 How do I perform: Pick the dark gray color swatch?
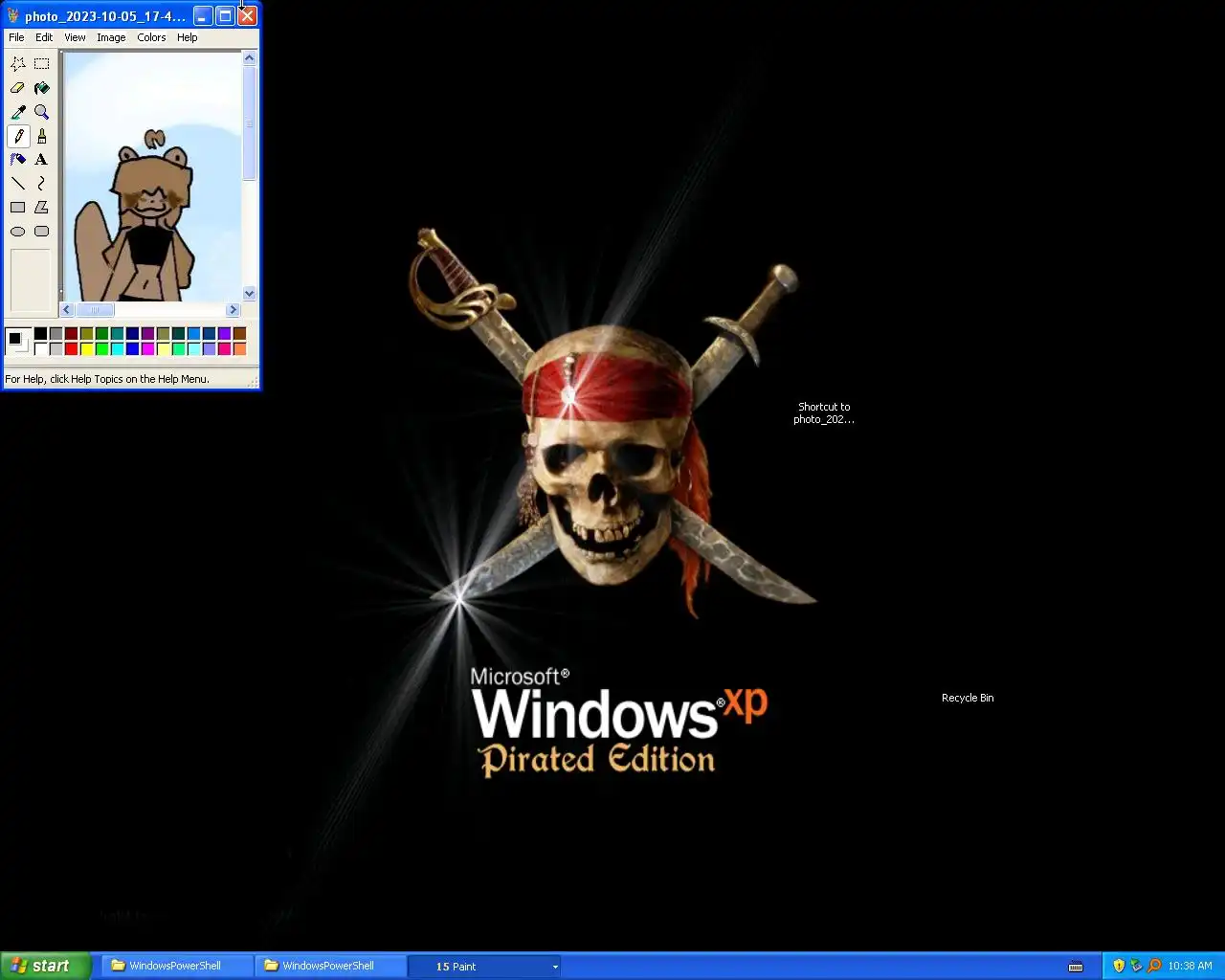[56, 333]
